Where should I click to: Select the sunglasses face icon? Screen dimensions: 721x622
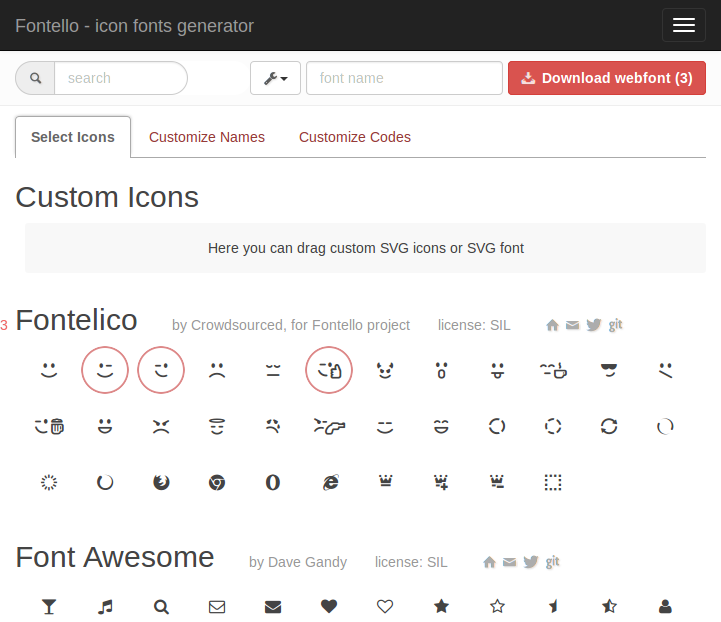coord(609,370)
